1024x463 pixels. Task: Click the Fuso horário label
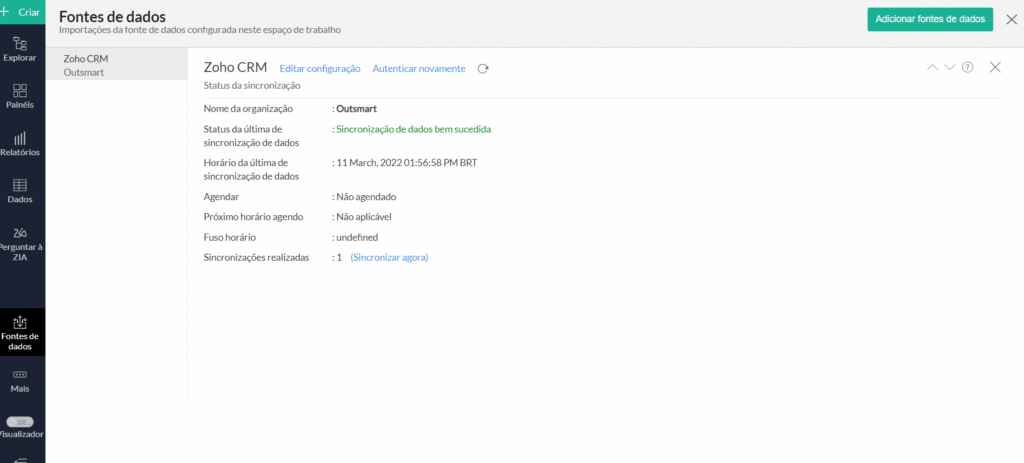[x=230, y=237]
